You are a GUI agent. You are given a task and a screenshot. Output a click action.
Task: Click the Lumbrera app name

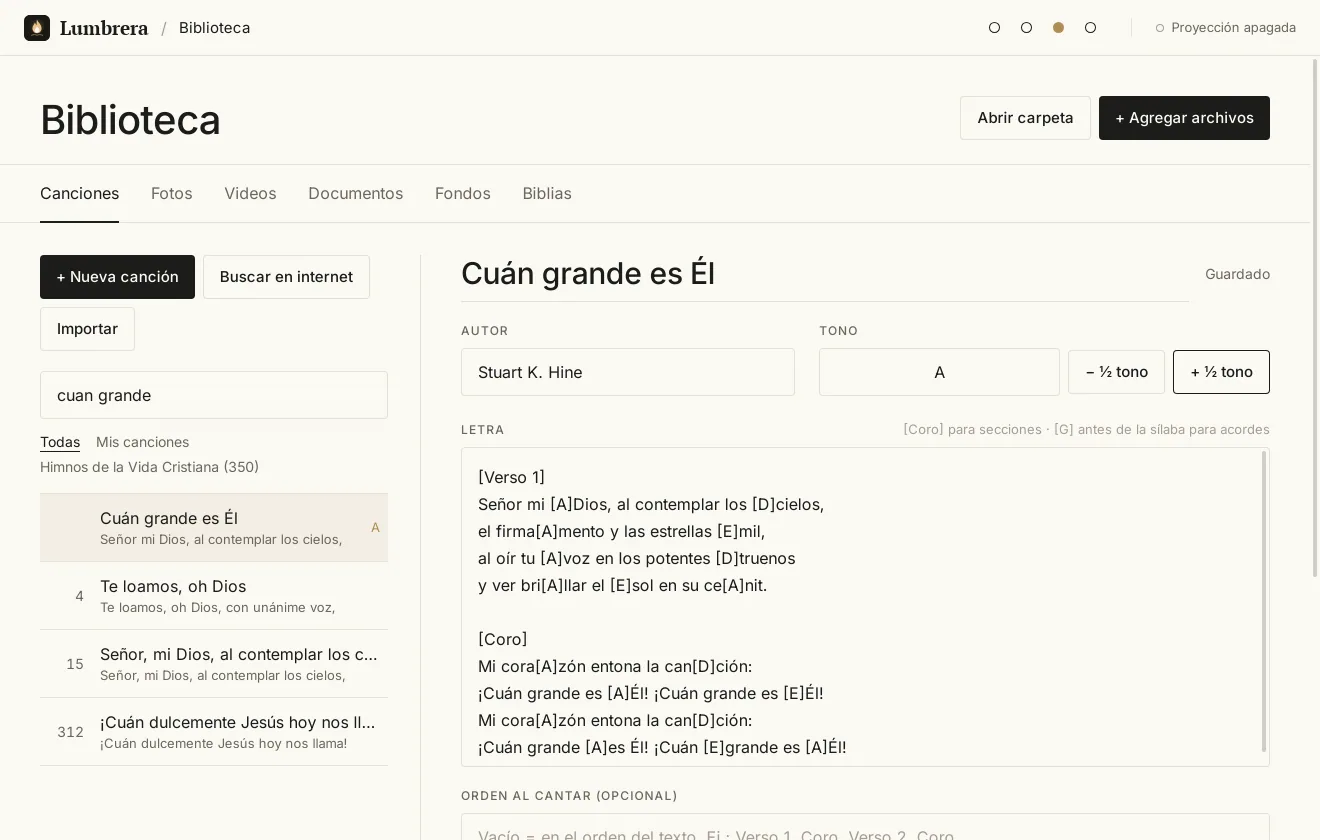(104, 28)
